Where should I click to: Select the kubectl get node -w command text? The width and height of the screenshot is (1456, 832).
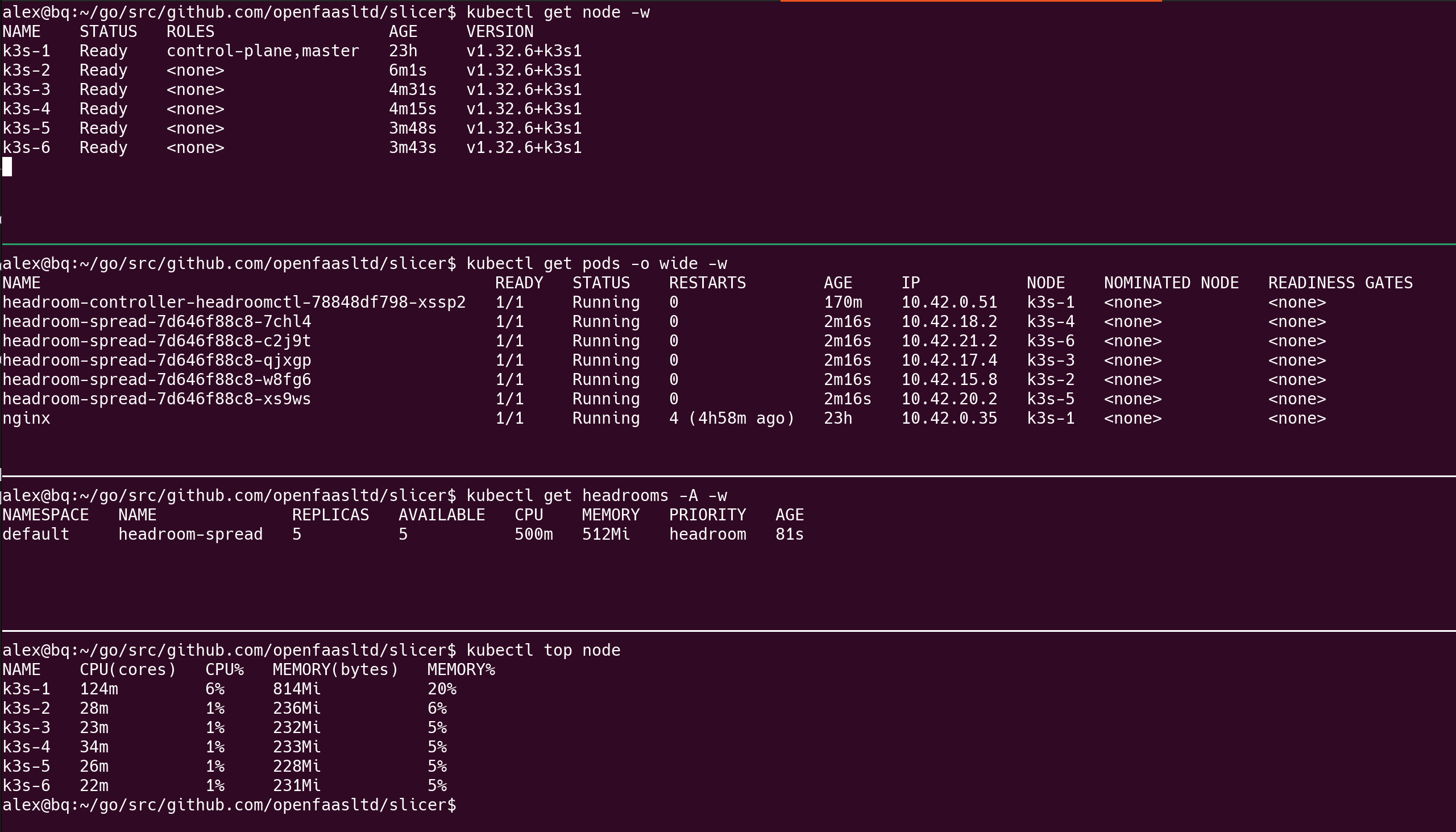557,11
